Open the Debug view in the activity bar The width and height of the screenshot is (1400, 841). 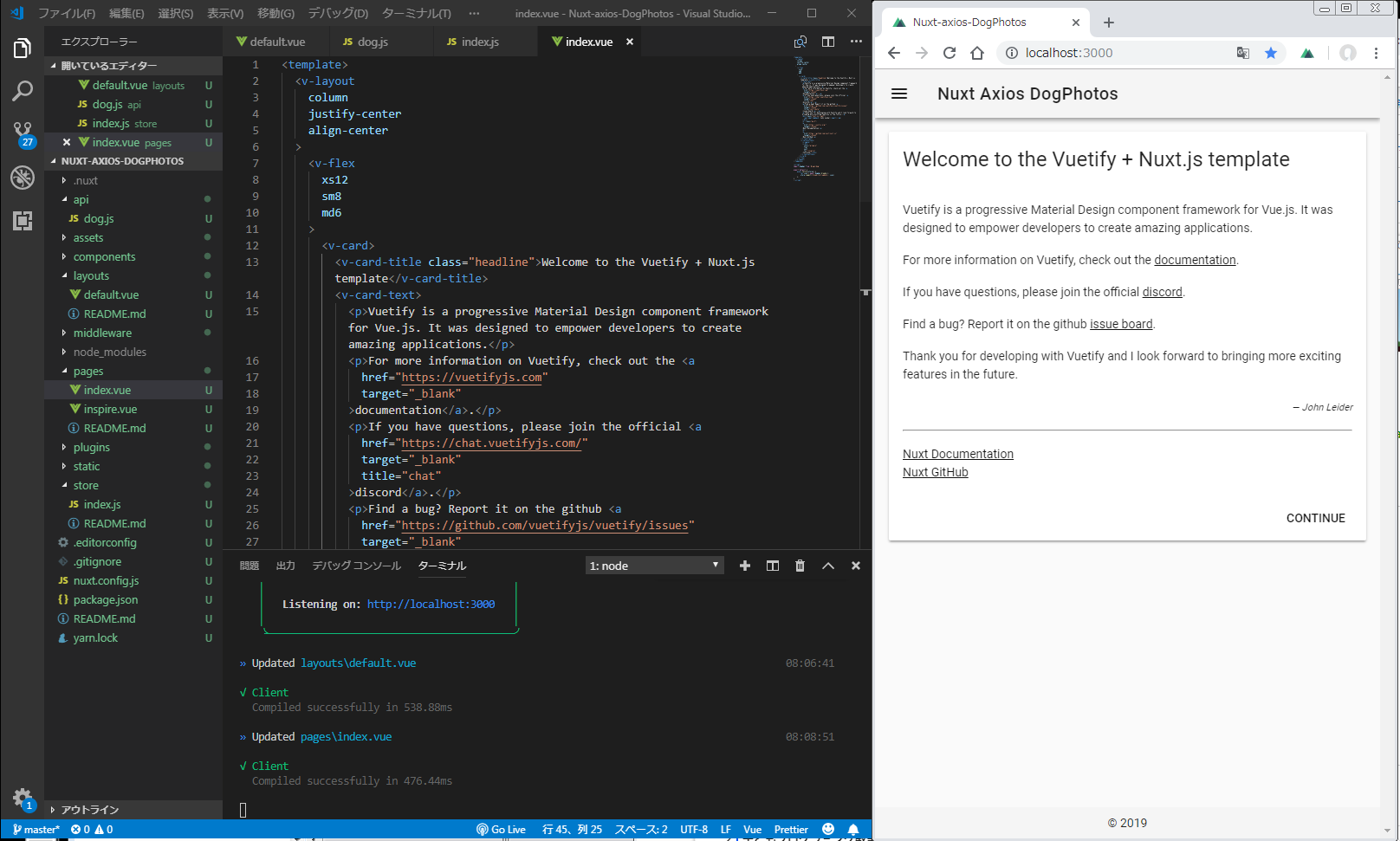(23, 178)
